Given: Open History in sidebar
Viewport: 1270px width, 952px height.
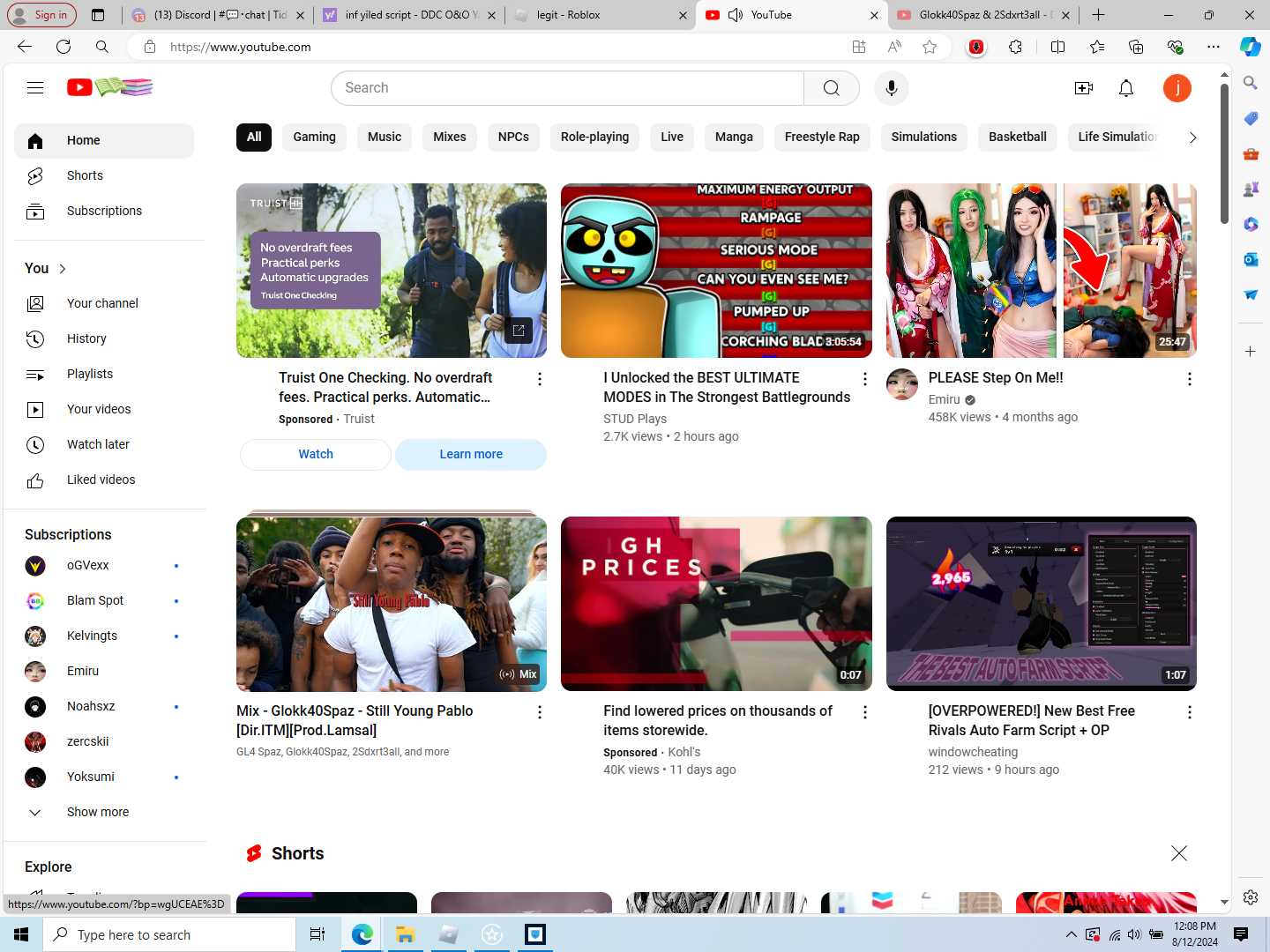Looking at the screenshot, I should pos(104,338).
